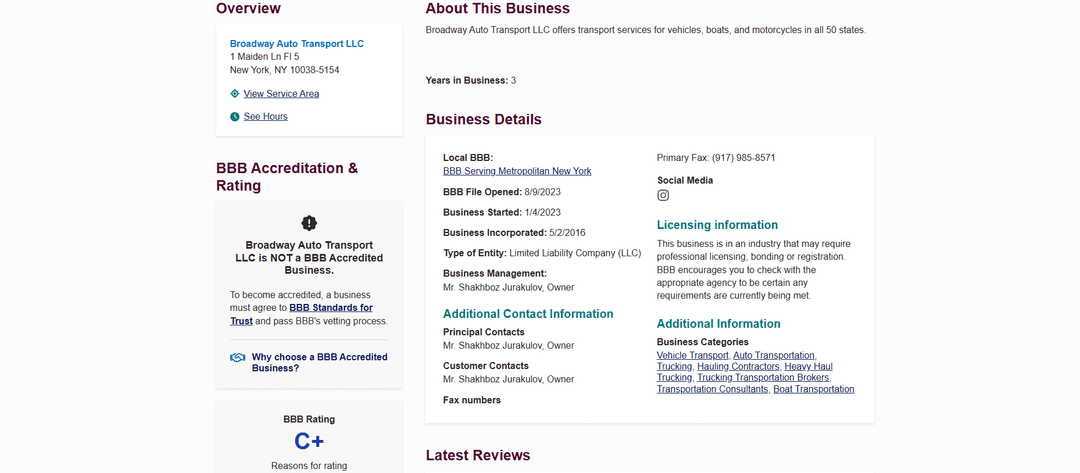This screenshot has width=1080, height=473.
Task: Click the Years in Business value
Action: [513, 81]
